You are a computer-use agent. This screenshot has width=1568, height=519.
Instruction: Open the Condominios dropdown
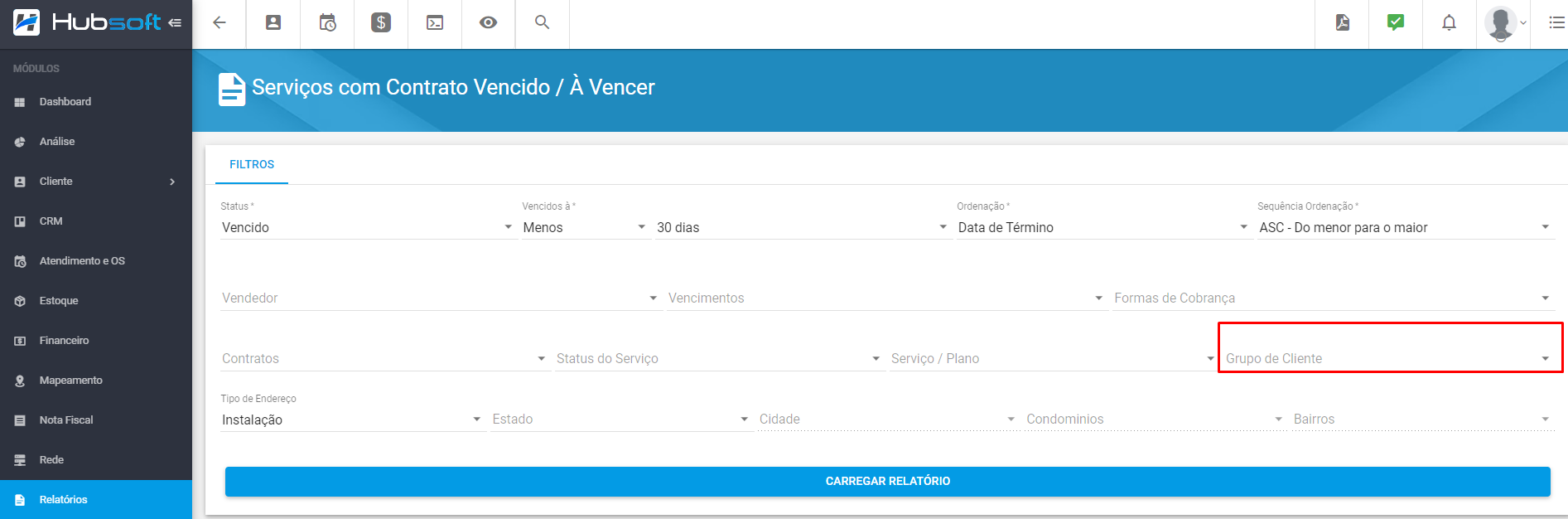(1155, 420)
